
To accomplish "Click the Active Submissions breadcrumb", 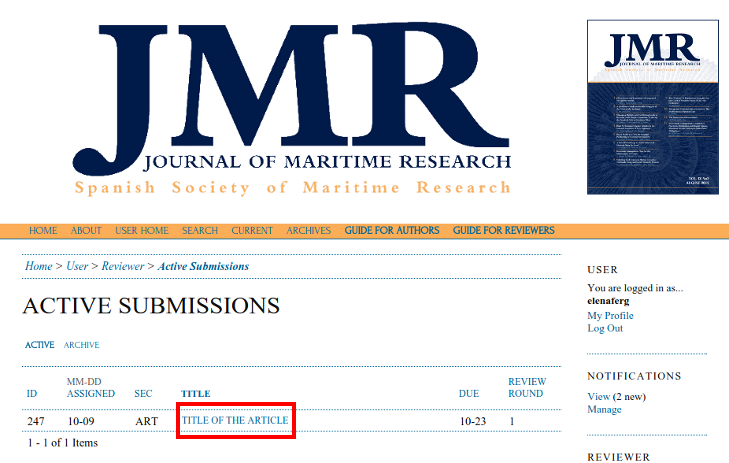I will point(203,266).
